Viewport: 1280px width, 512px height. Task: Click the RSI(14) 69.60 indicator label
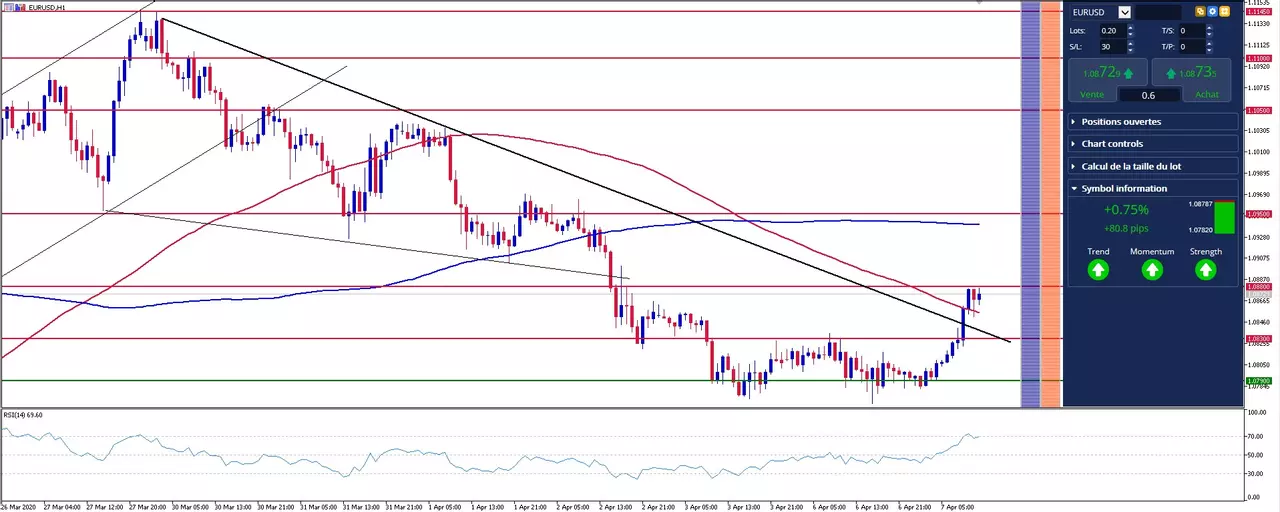click(22, 414)
